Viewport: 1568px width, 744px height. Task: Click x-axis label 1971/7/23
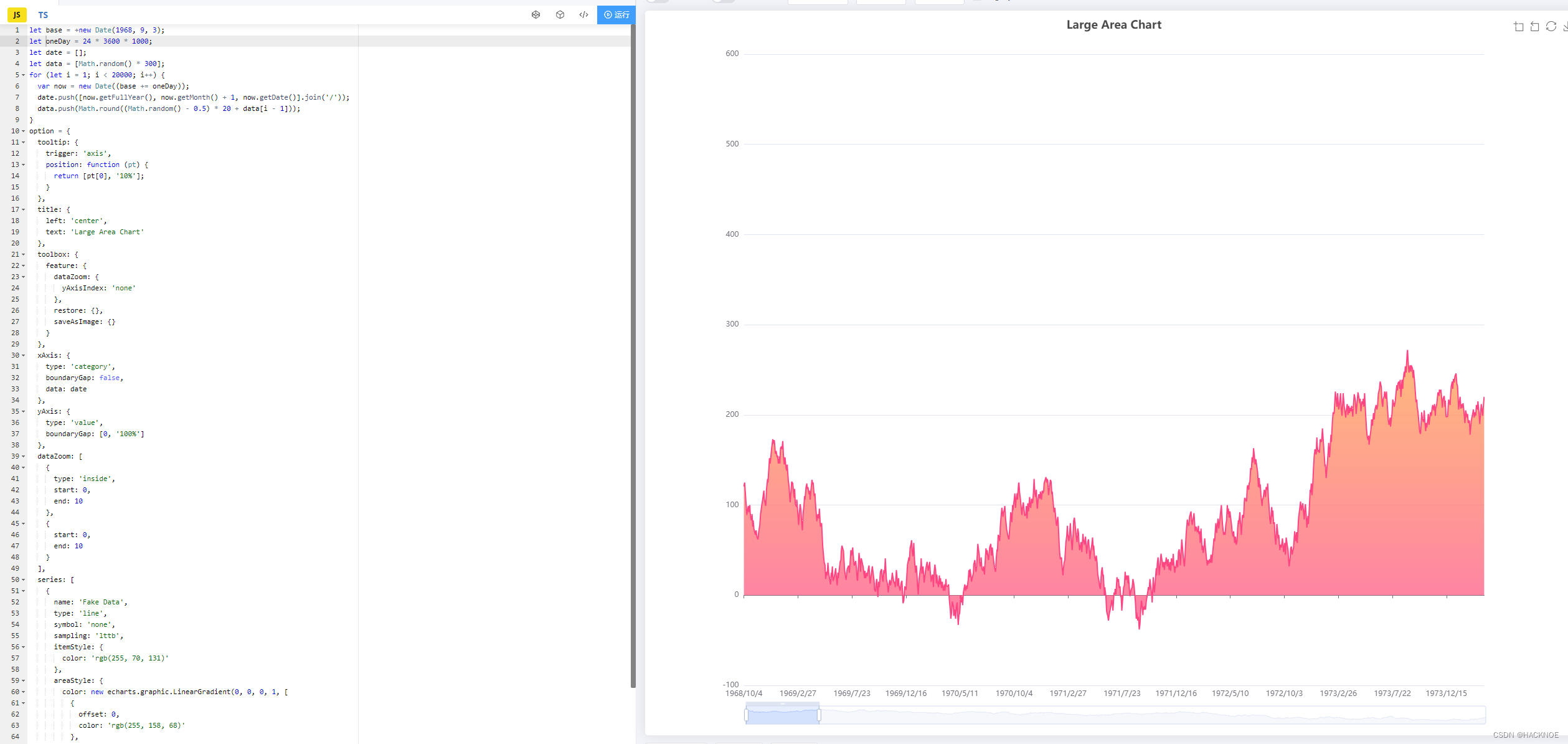pyautogui.click(x=1122, y=693)
